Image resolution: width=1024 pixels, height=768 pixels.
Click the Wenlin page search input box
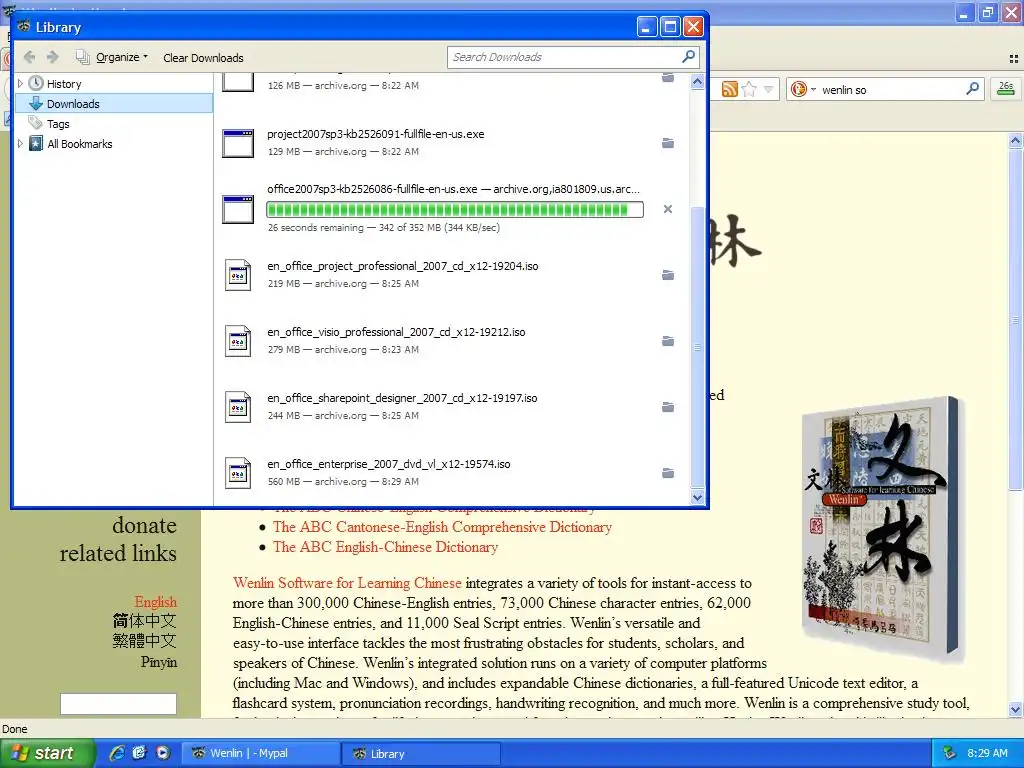[118, 704]
